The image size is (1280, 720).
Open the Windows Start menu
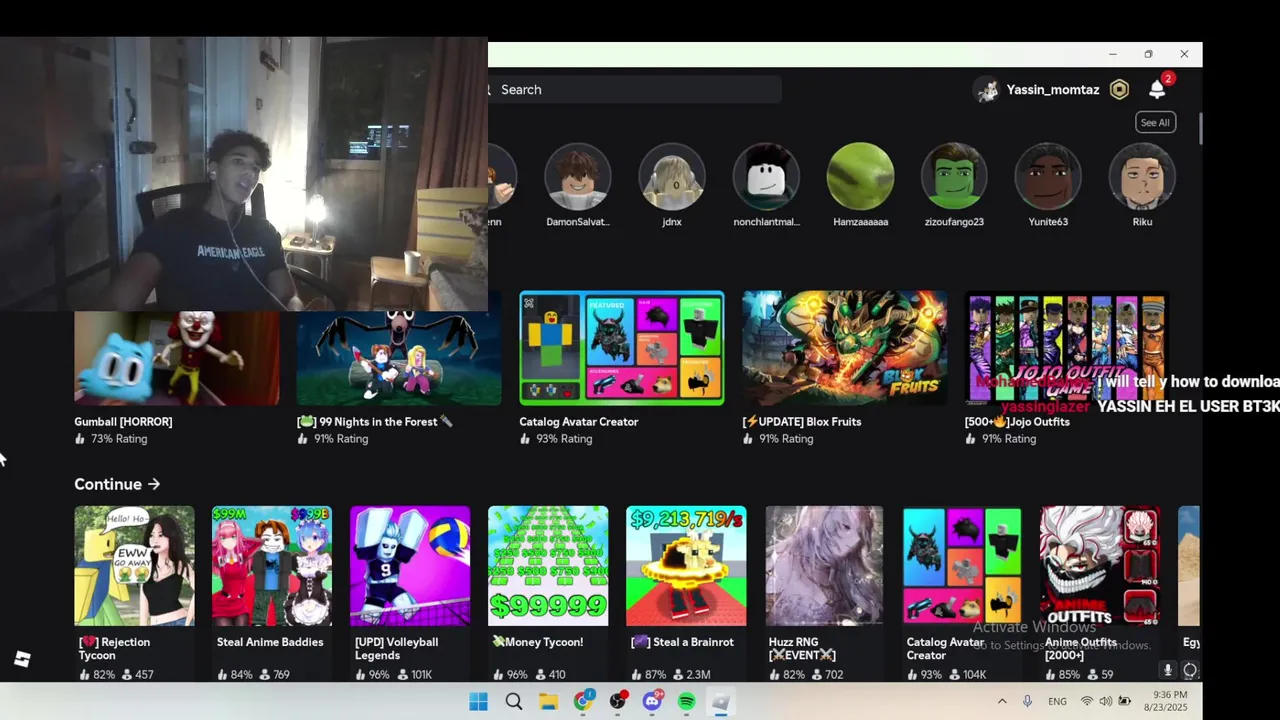coord(479,702)
